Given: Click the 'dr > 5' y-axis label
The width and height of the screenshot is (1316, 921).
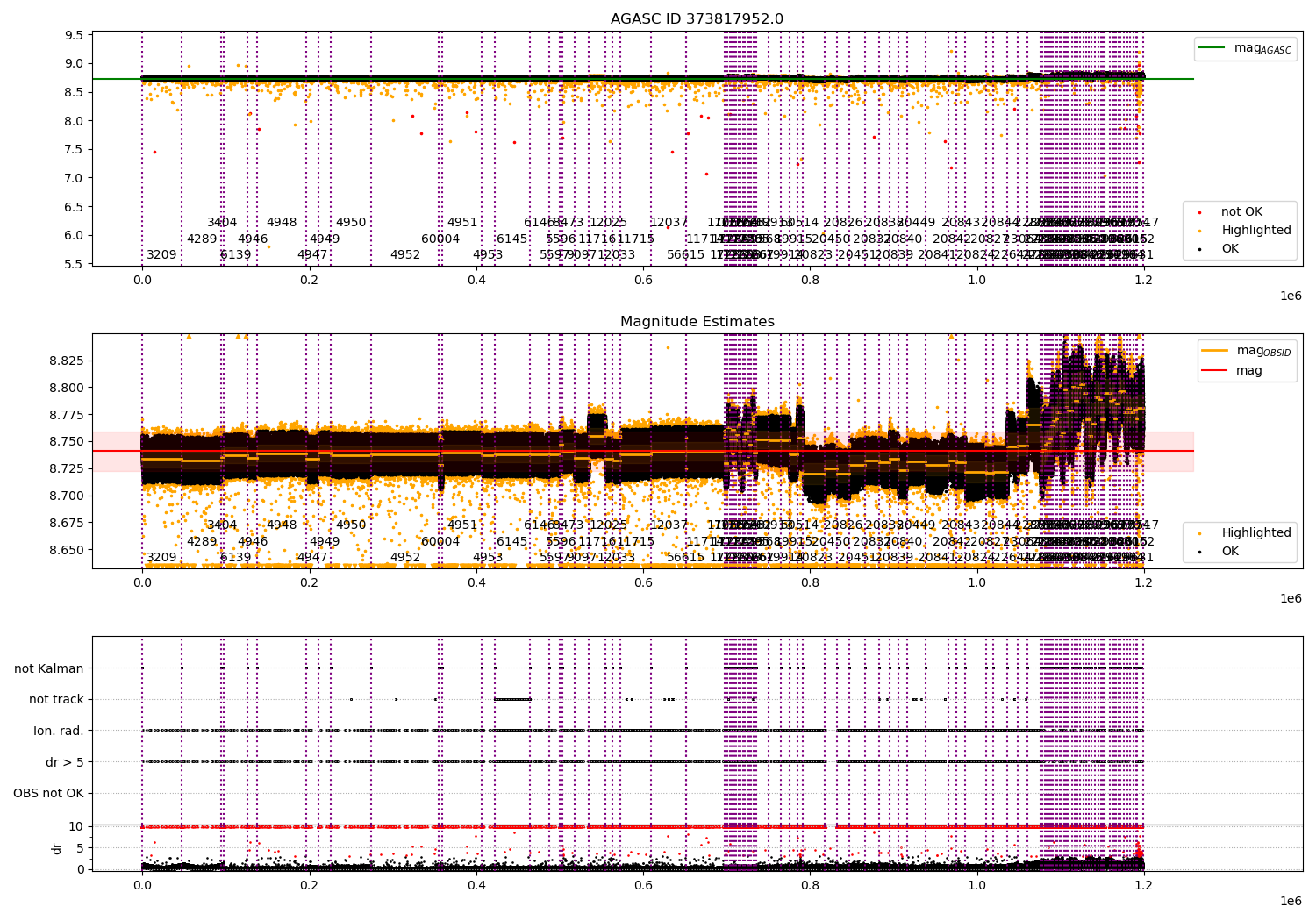Looking at the screenshot, I should [64, 762].
